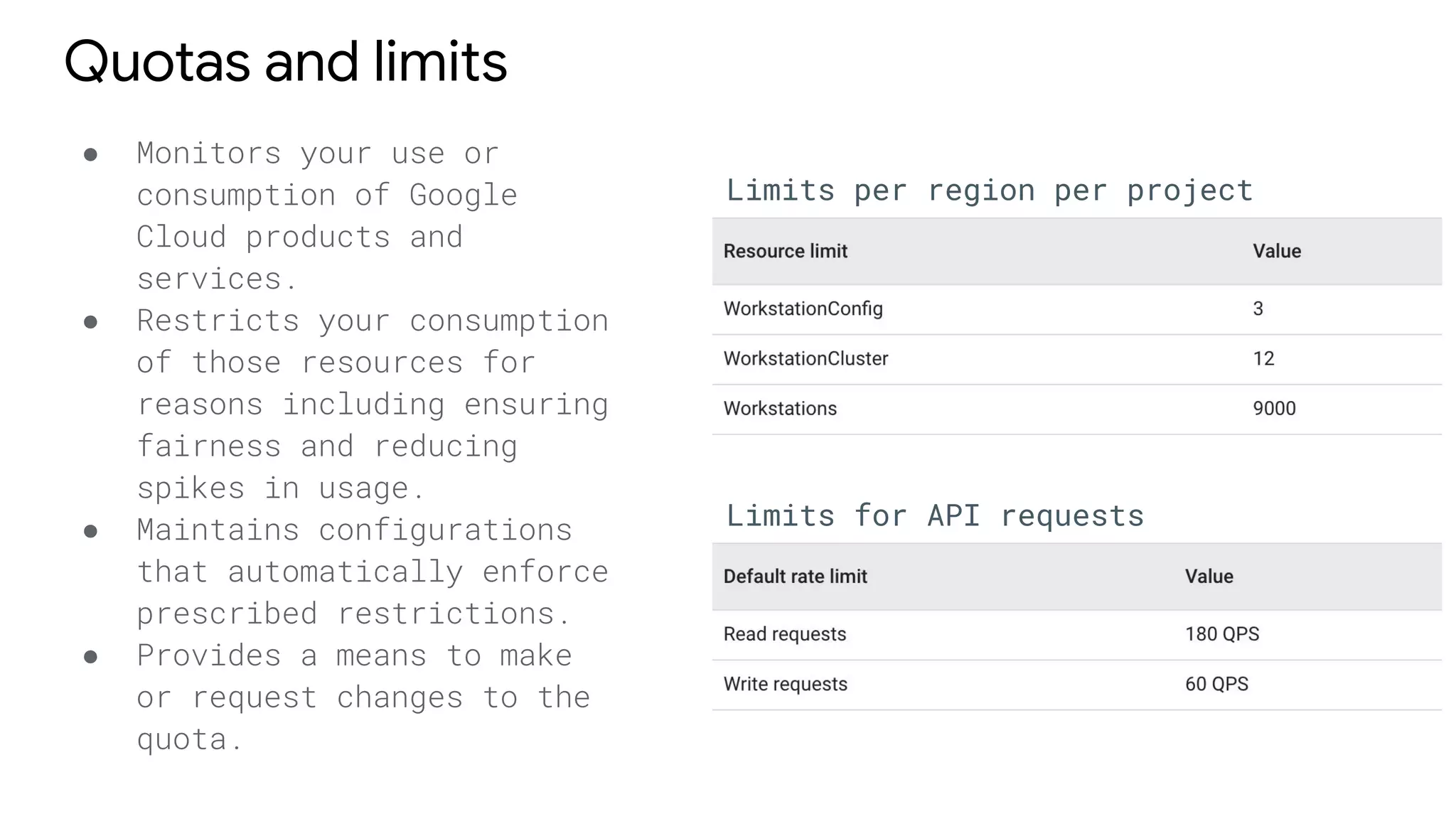Click the line 'or request changes to the'

pyautogui.click(x=363, y=698)
